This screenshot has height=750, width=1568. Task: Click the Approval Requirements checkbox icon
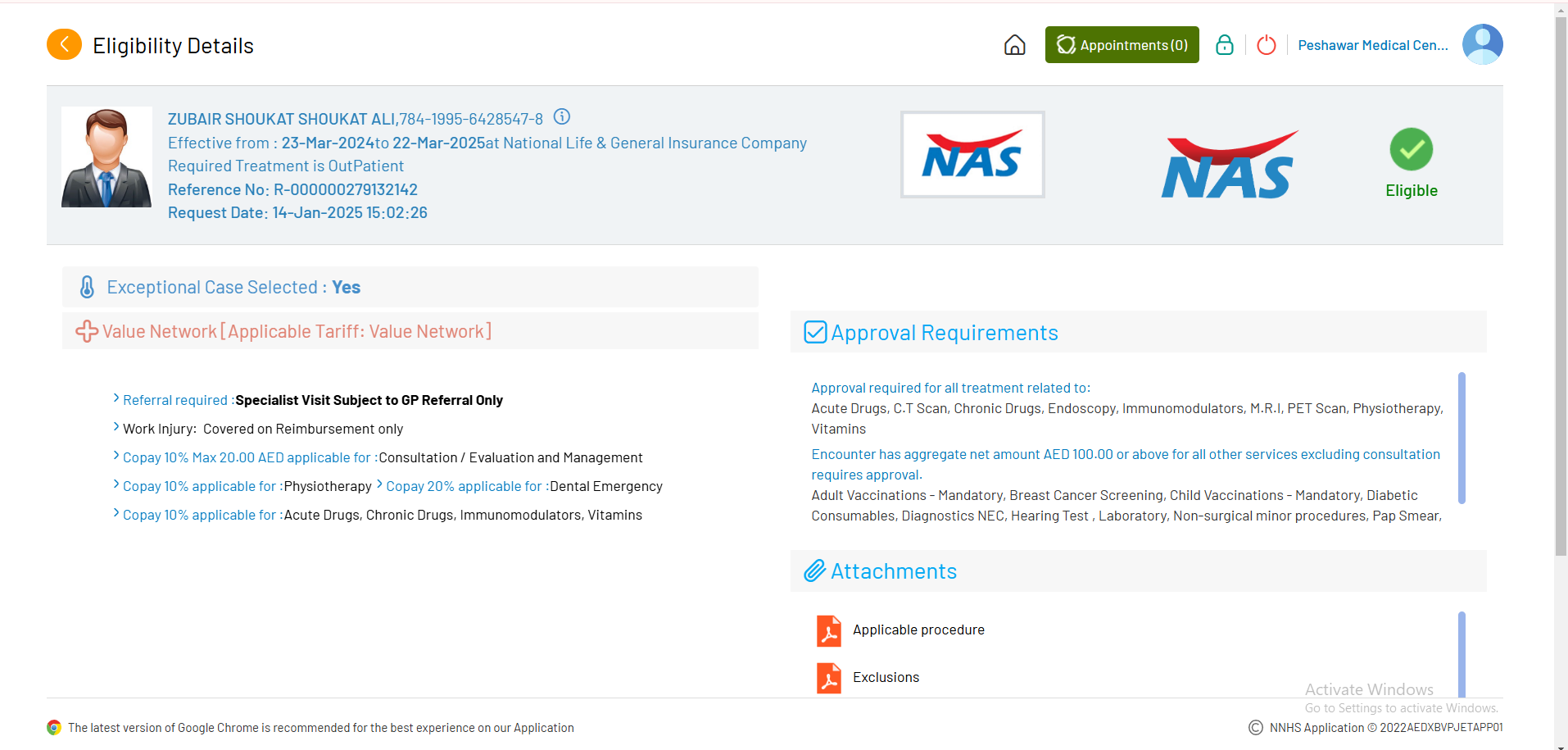[815, 332]
